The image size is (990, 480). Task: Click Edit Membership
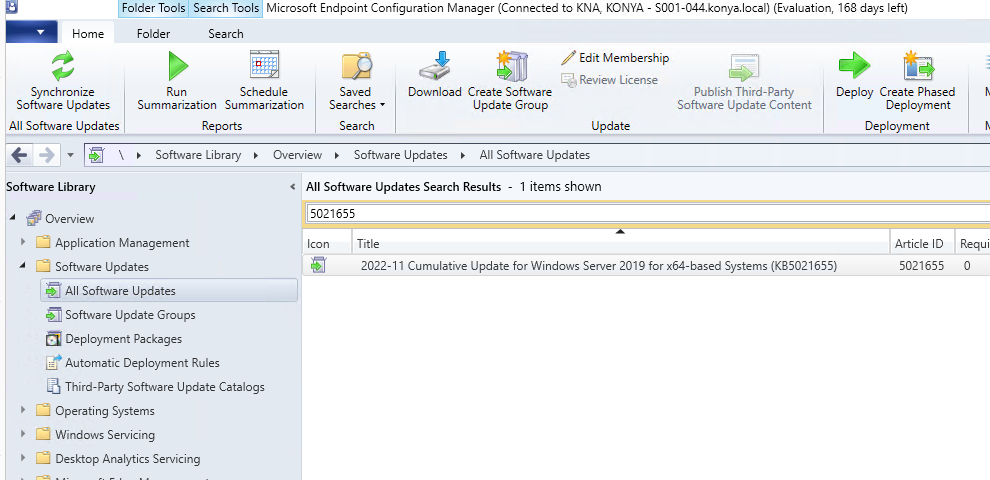616,58
